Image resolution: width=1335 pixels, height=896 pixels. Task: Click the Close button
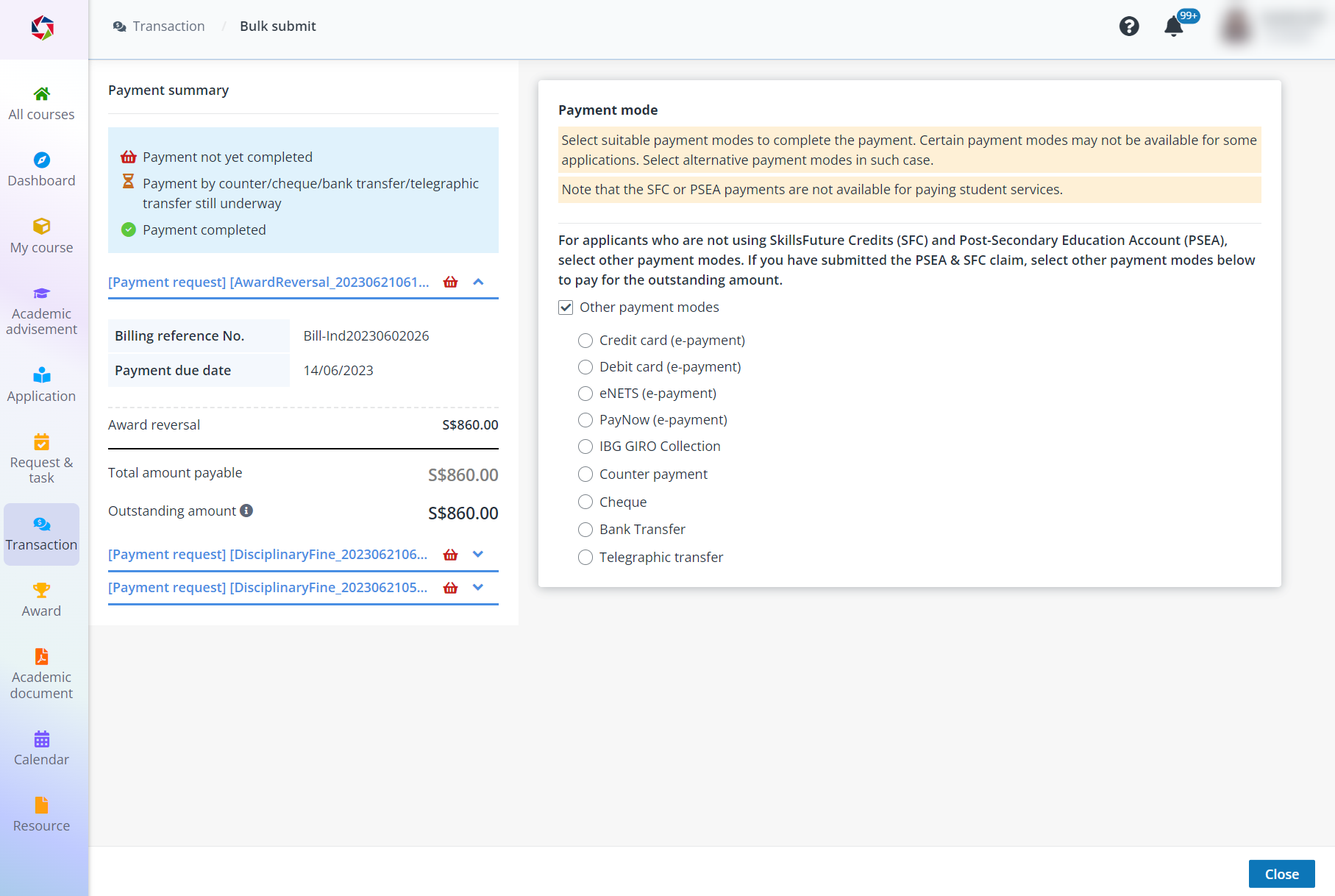click(x=1281, y=874)
